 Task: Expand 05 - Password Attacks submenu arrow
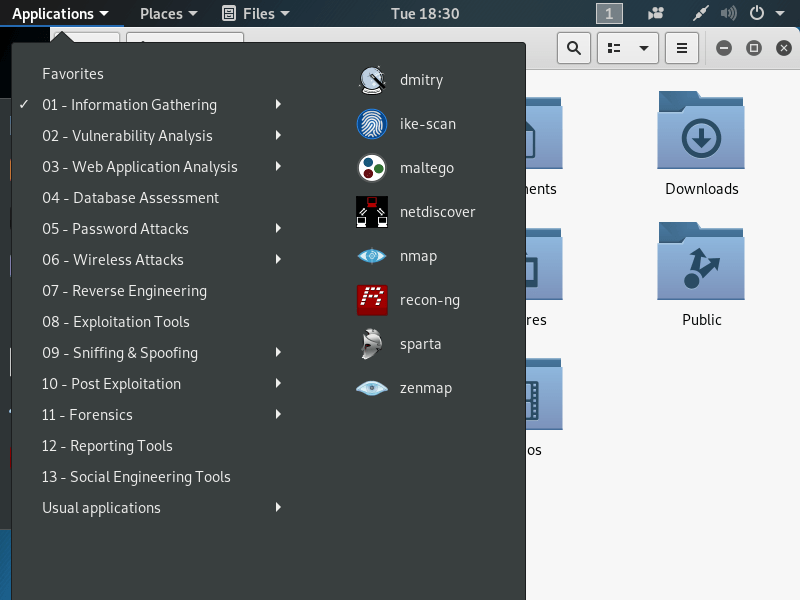[278, 228]
